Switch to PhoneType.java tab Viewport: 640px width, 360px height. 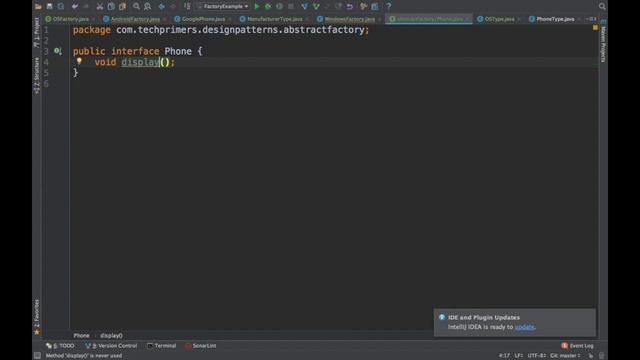click(x=555, y=19)
